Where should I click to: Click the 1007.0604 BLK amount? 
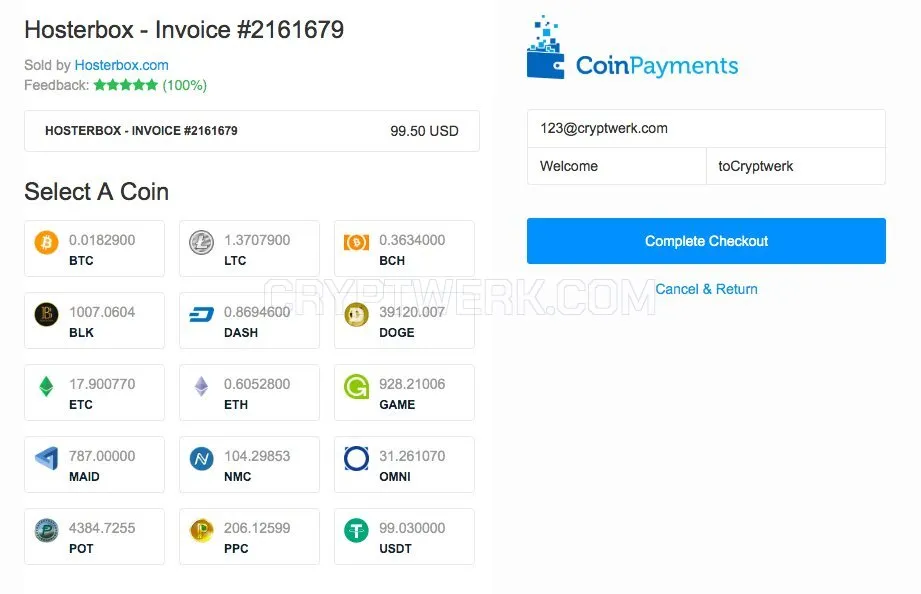click(102, 312)
